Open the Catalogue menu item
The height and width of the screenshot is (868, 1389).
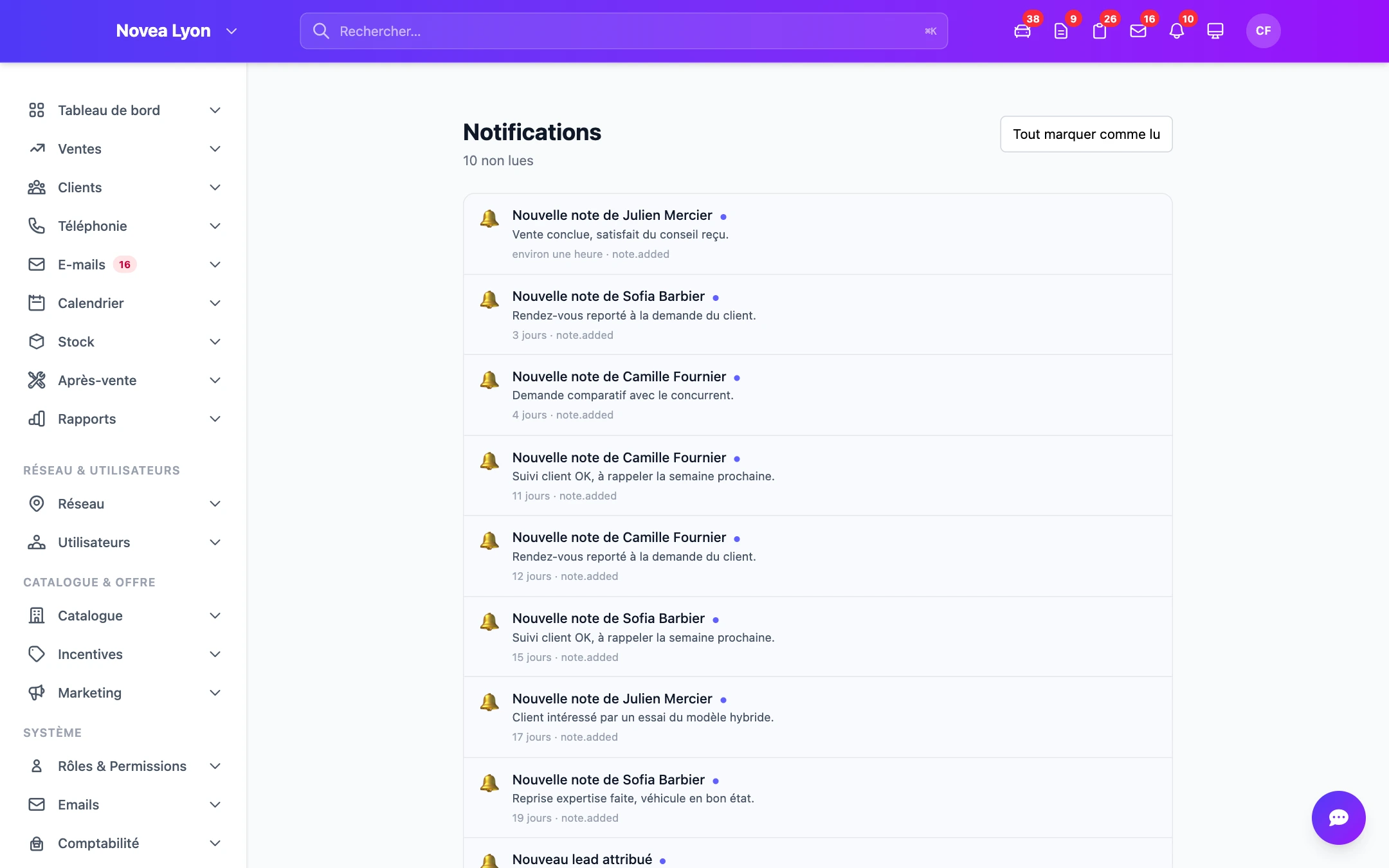(x=124, y=615)
